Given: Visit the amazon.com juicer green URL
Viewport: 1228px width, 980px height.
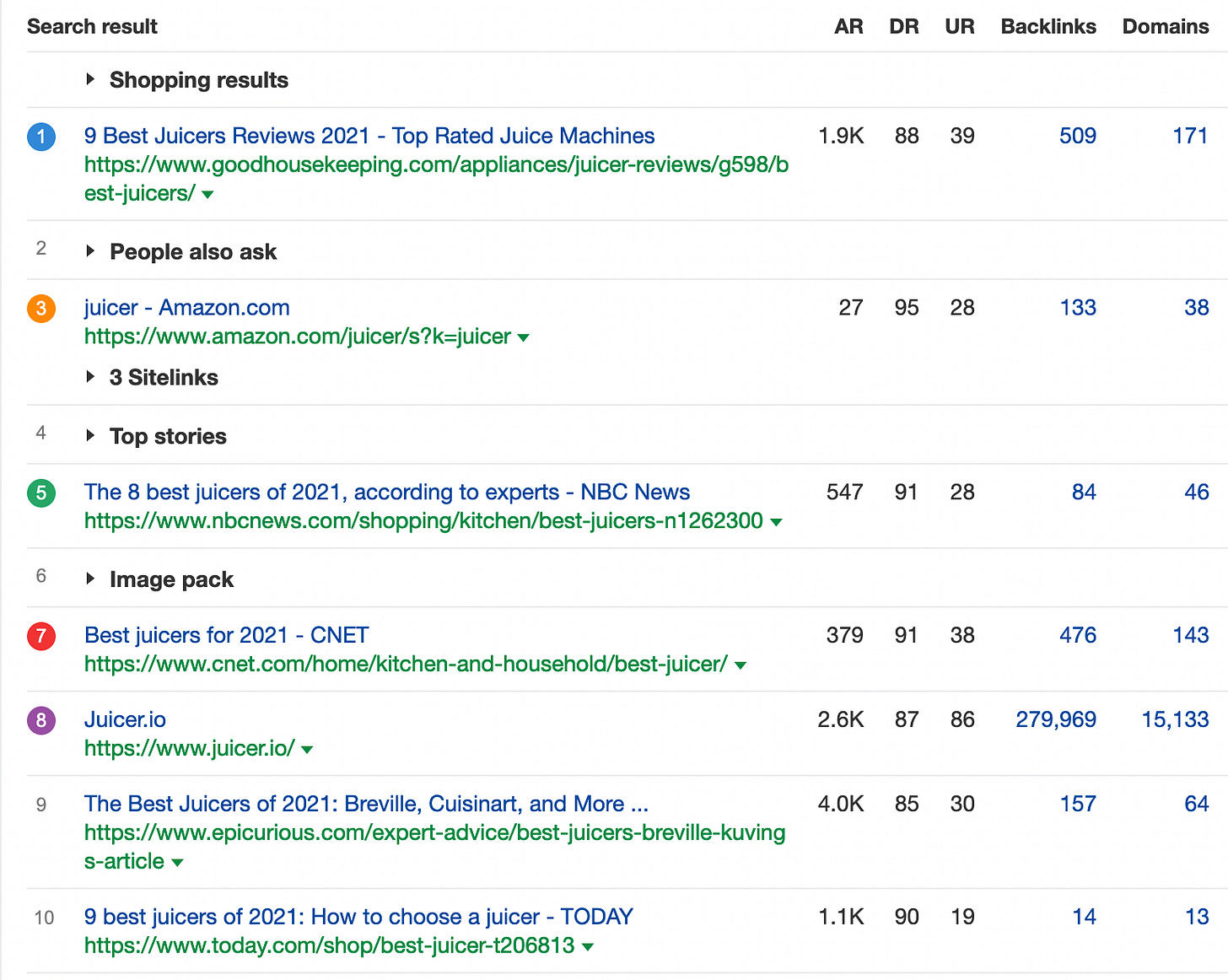Looking at the screenshot, I should 298,337.
